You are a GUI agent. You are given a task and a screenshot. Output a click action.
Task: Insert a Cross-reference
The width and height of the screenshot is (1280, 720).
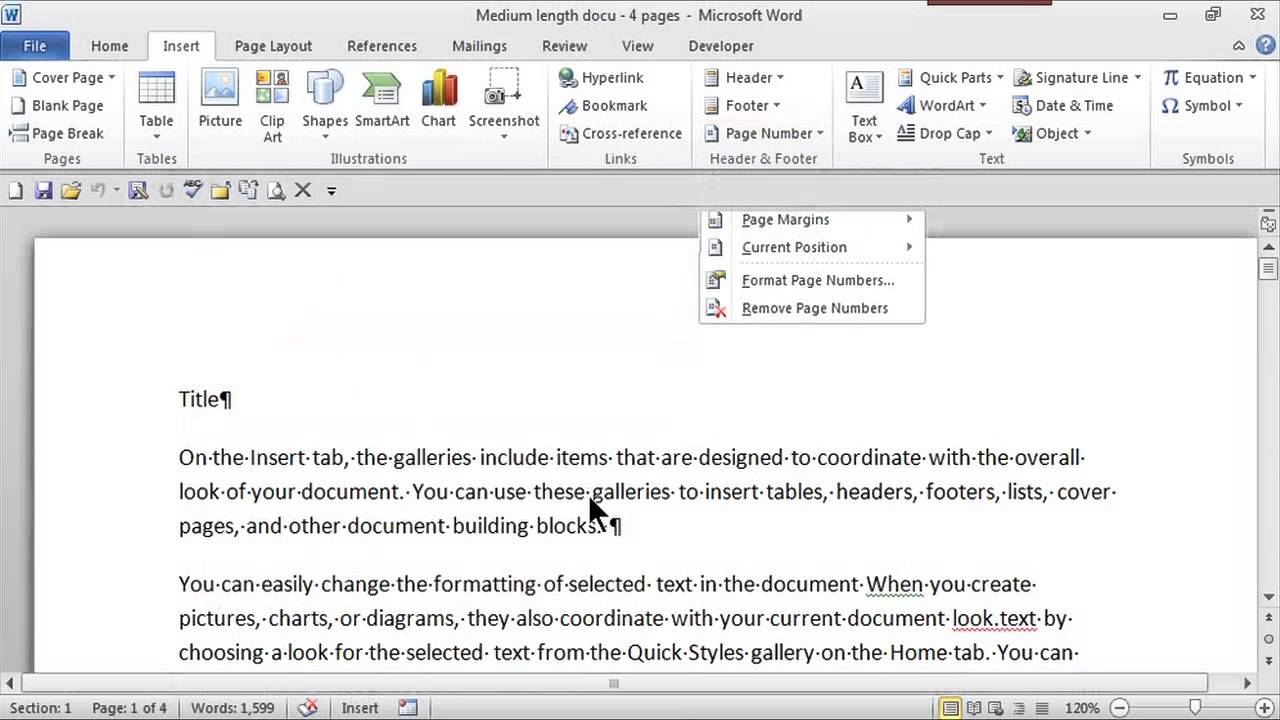coord(620,133)
